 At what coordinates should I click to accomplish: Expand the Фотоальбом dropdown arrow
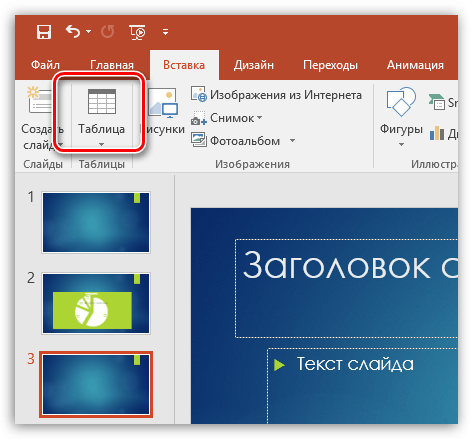[x=292, y=141]
